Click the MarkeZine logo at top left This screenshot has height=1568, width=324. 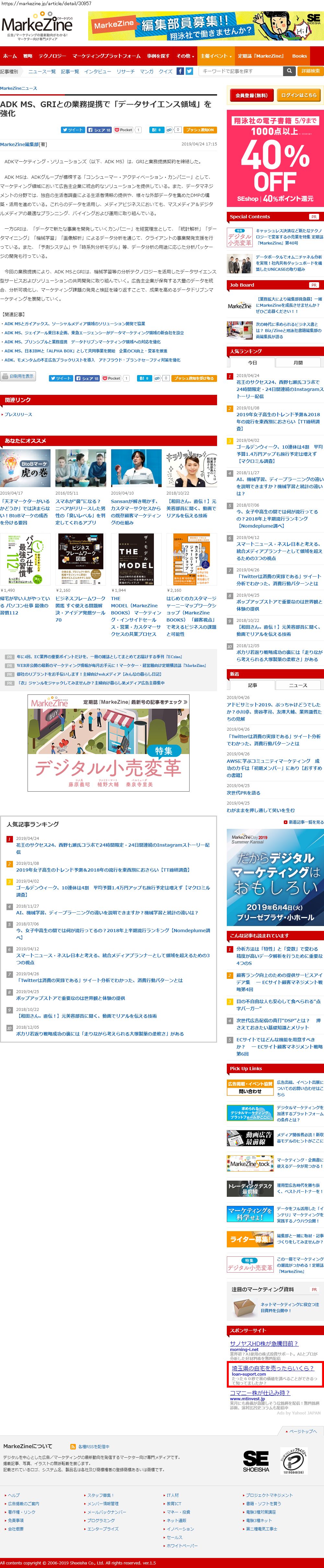37,25
